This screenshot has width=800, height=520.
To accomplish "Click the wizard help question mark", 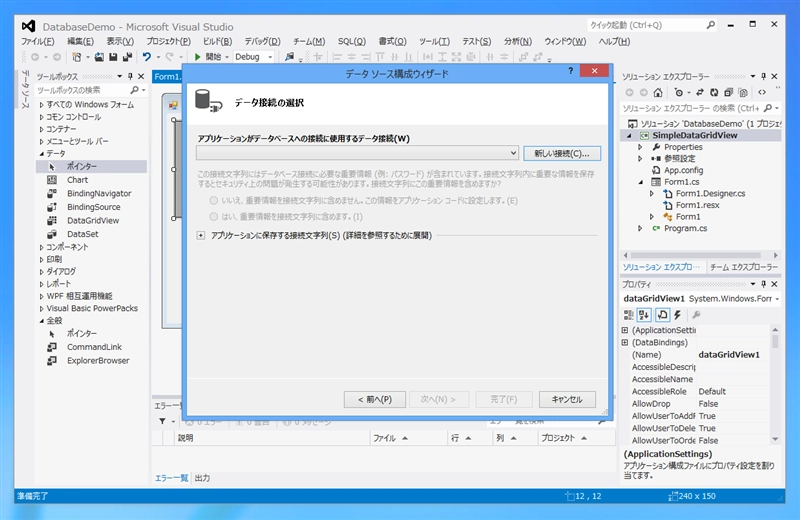I will 570,71.
